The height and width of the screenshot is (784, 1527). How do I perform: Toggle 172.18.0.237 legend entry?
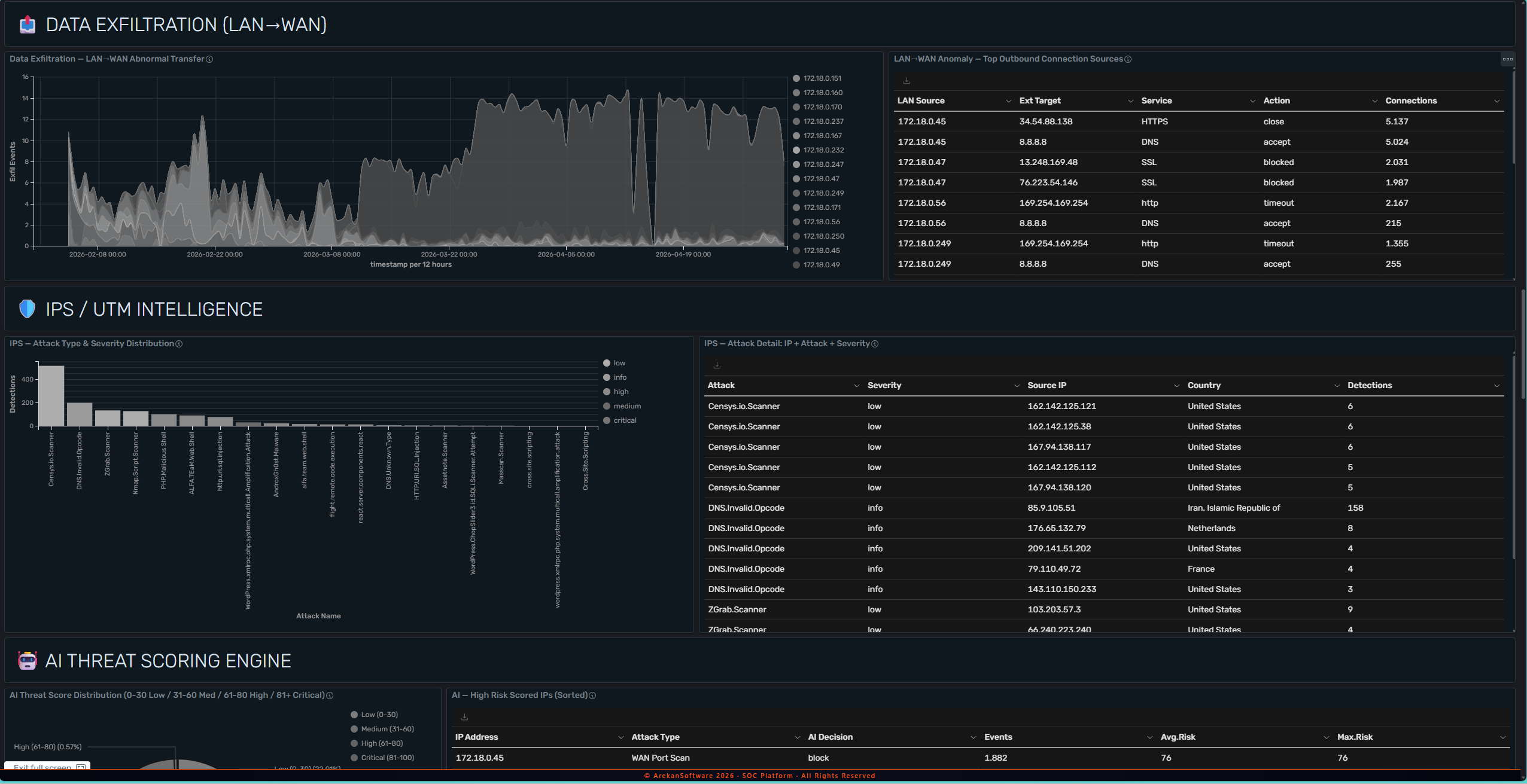click(819, 121)
